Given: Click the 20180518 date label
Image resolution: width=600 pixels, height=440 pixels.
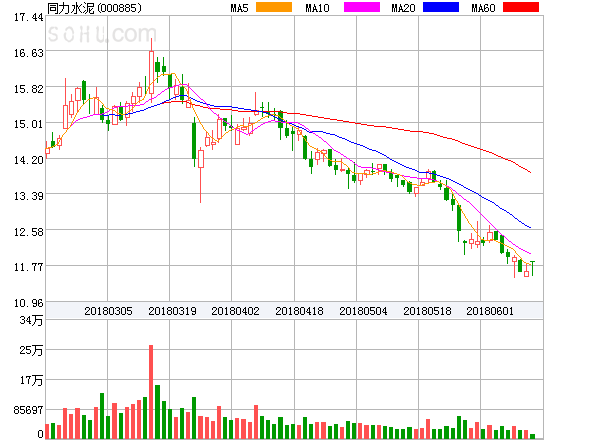Looking at the screenshot, I should tap(427, 311).
